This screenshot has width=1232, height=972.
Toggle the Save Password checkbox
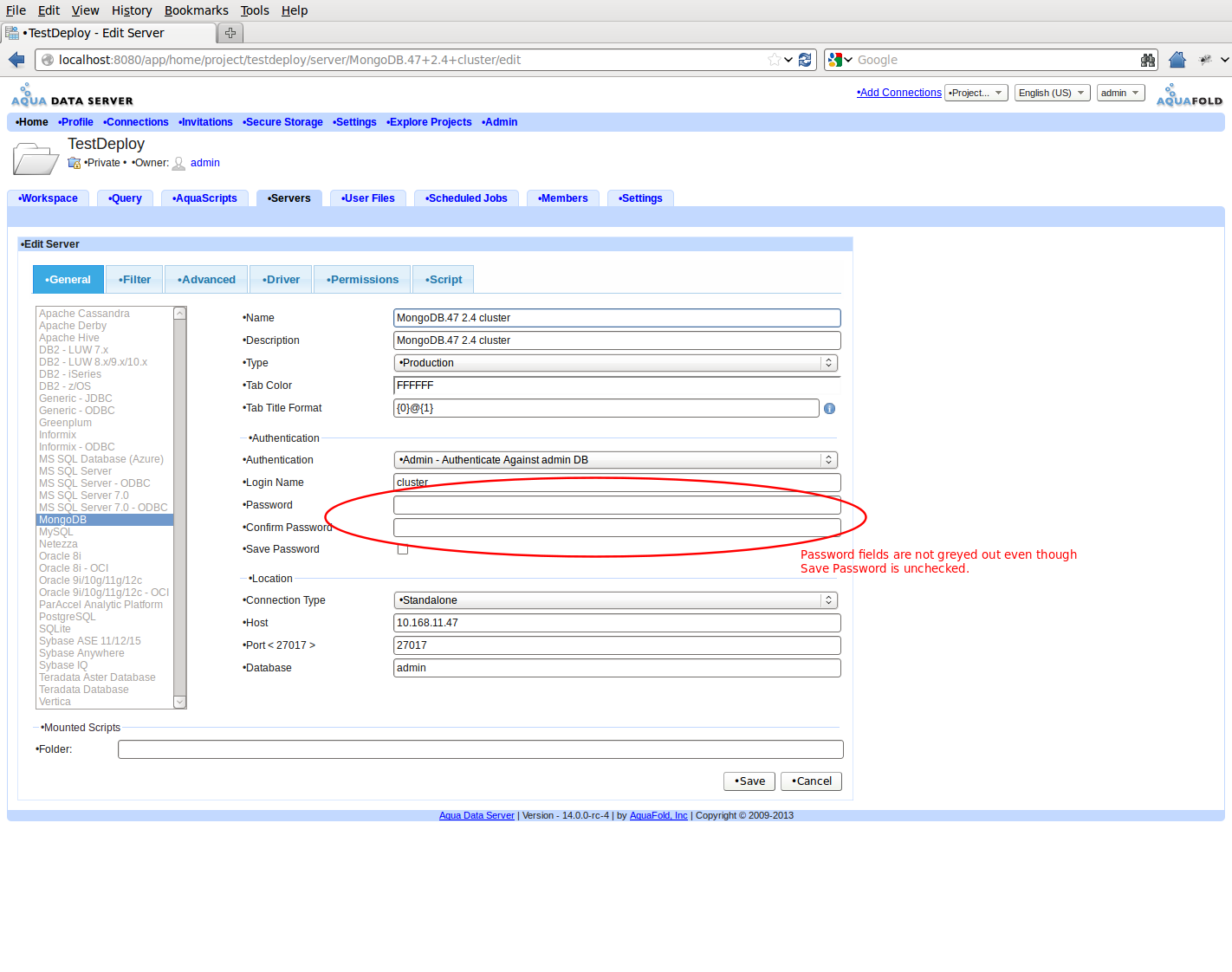(403, 549)
